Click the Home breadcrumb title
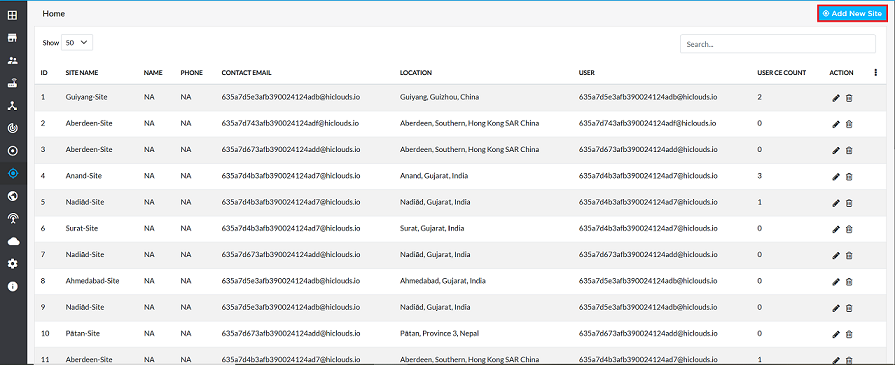 tap(54, 14)
